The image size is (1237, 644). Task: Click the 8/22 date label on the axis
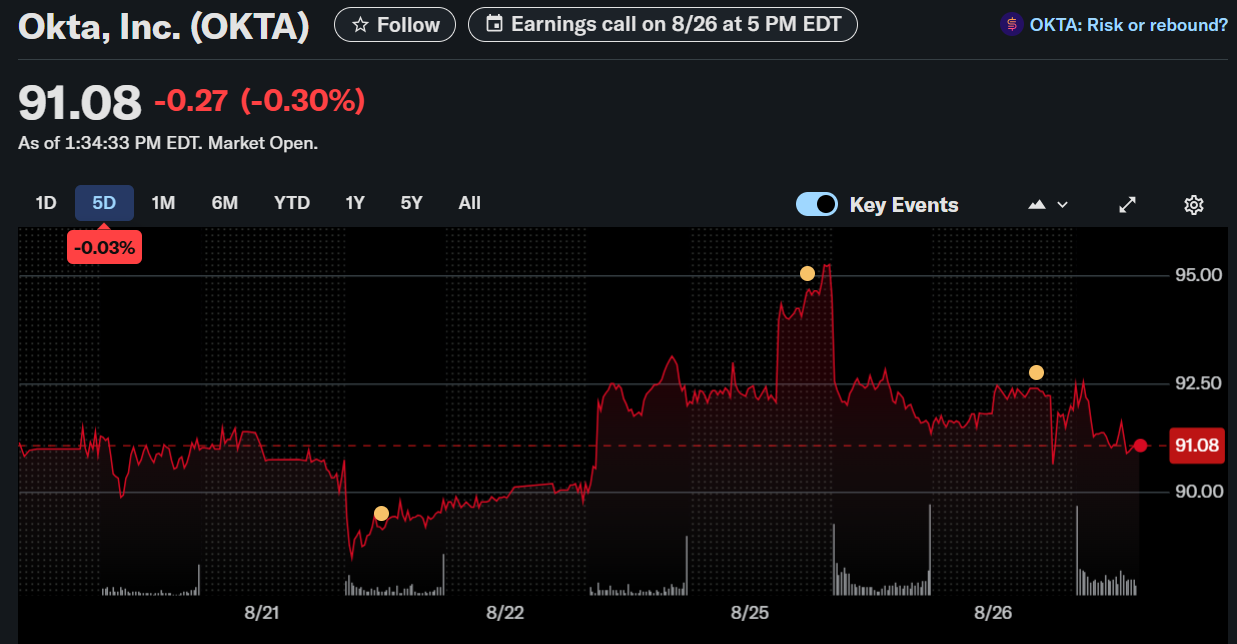click(505, 612)
